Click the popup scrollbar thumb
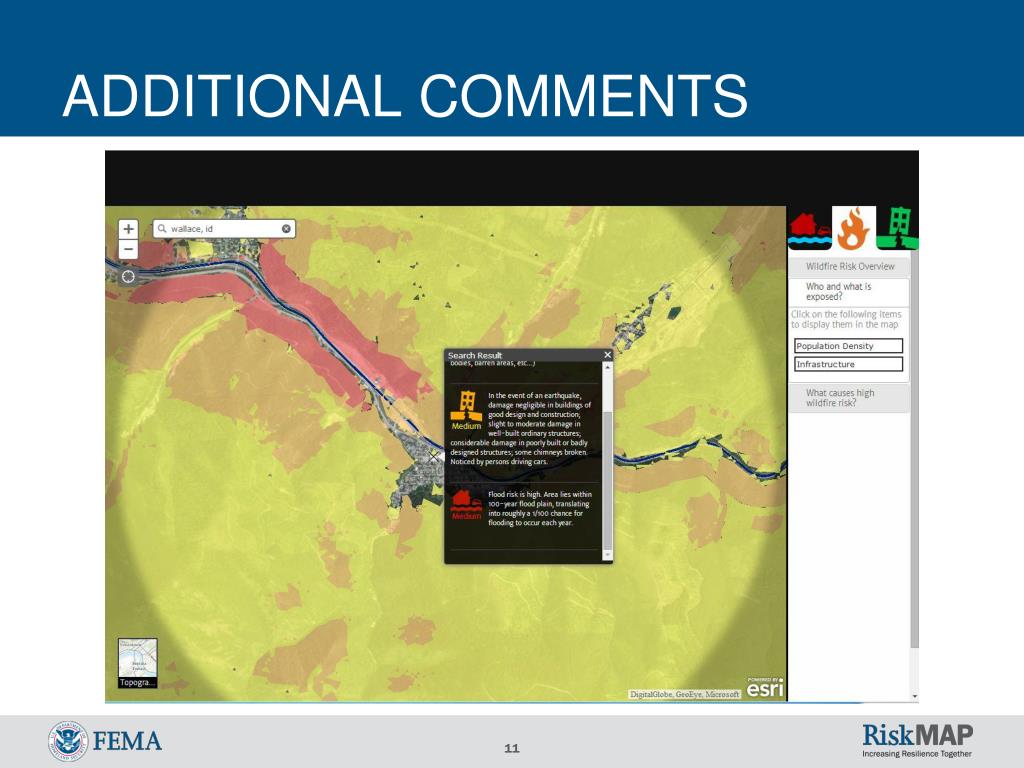Image resolution: width=1024 pixels, height=768 pixels. 607,481
